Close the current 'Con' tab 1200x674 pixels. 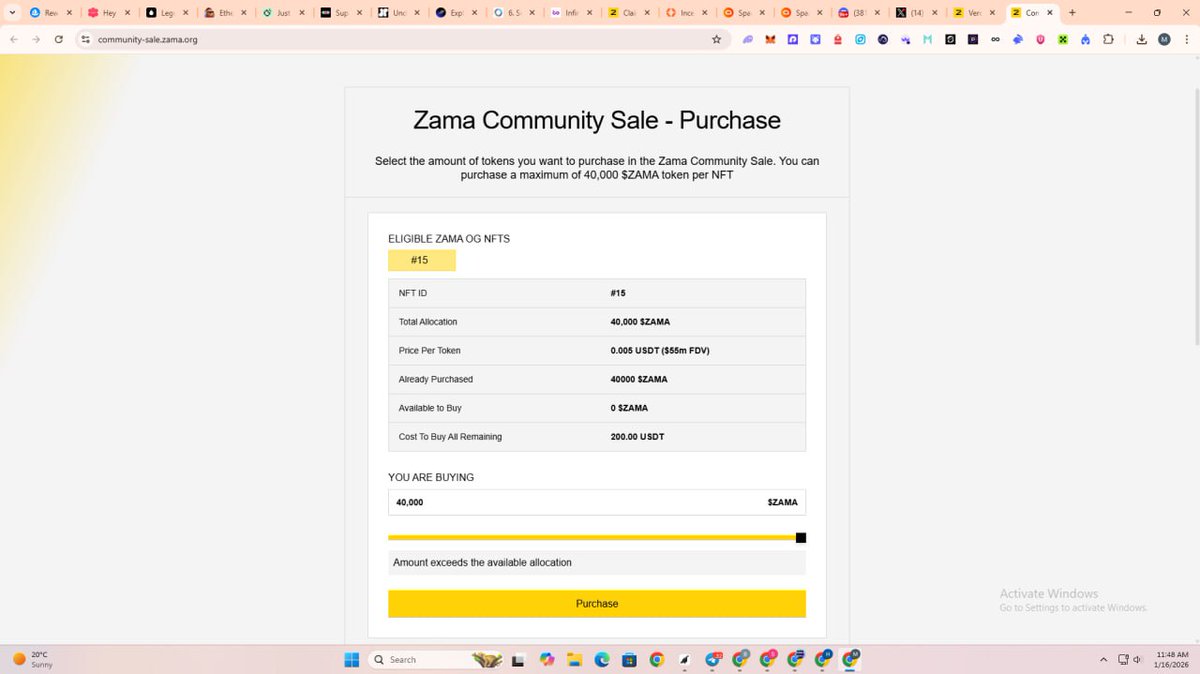[x=1049, y=13]
